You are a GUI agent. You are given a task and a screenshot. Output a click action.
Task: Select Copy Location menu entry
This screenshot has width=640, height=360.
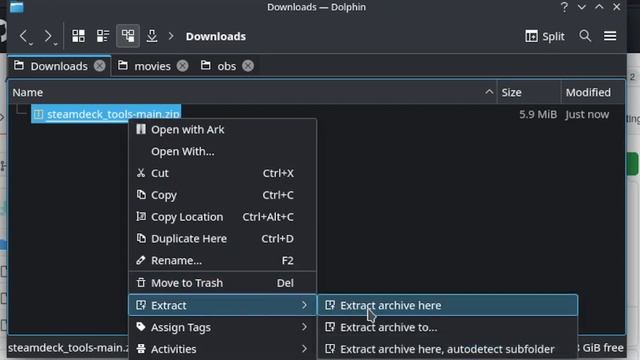tap(222, 217)
